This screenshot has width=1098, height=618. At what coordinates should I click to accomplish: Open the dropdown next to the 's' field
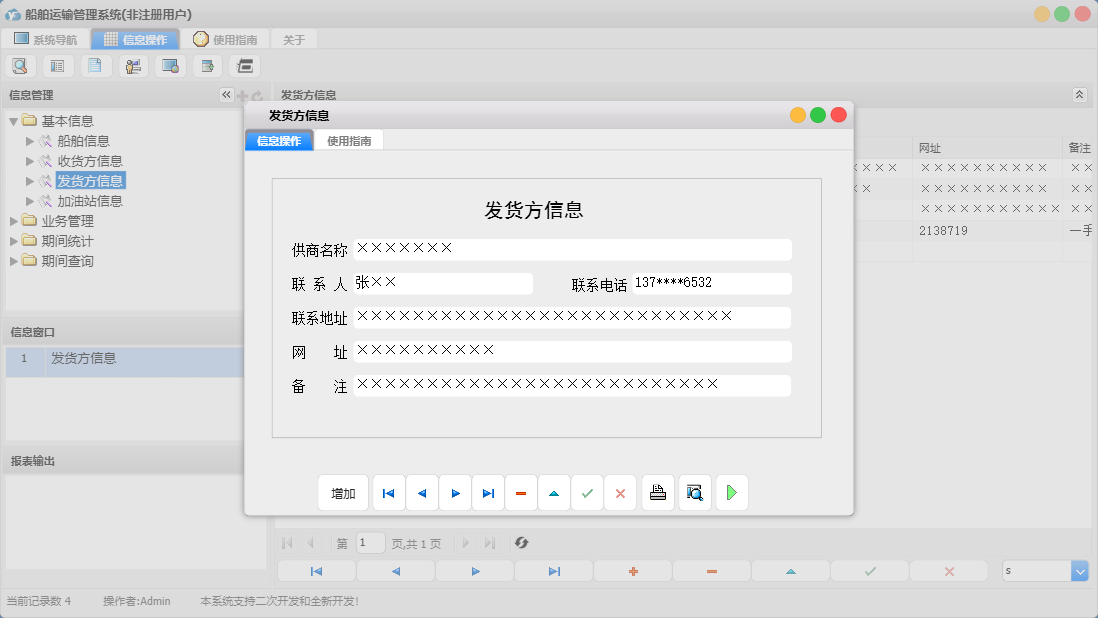[x=1078, y=569]
